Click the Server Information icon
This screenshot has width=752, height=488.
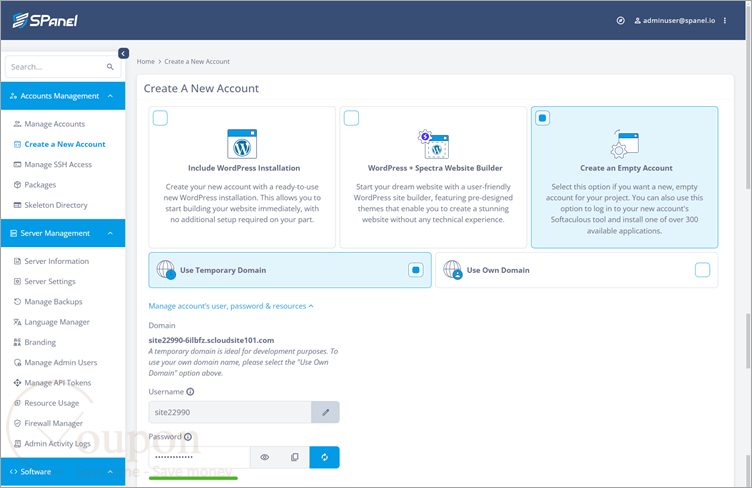pyautogui.click(x=17, y=261)
